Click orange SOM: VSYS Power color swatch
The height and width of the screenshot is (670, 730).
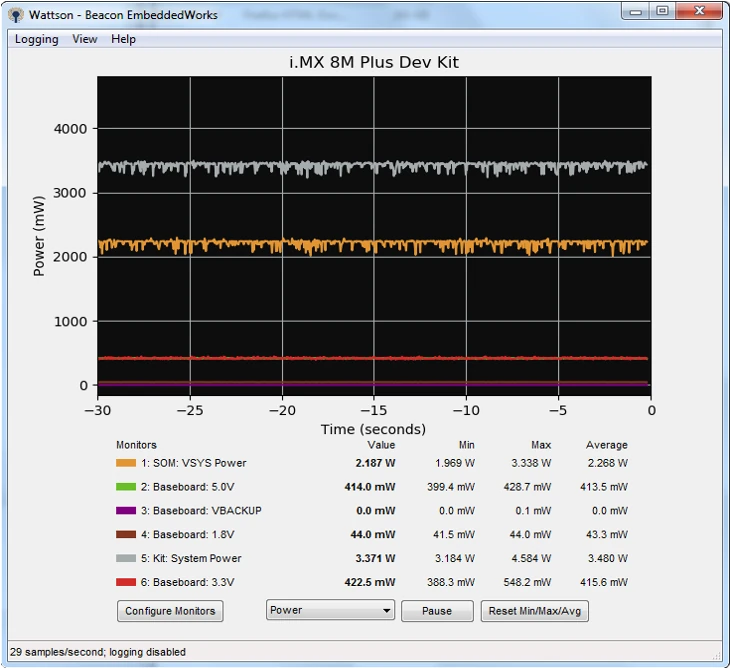coord(126,463)
